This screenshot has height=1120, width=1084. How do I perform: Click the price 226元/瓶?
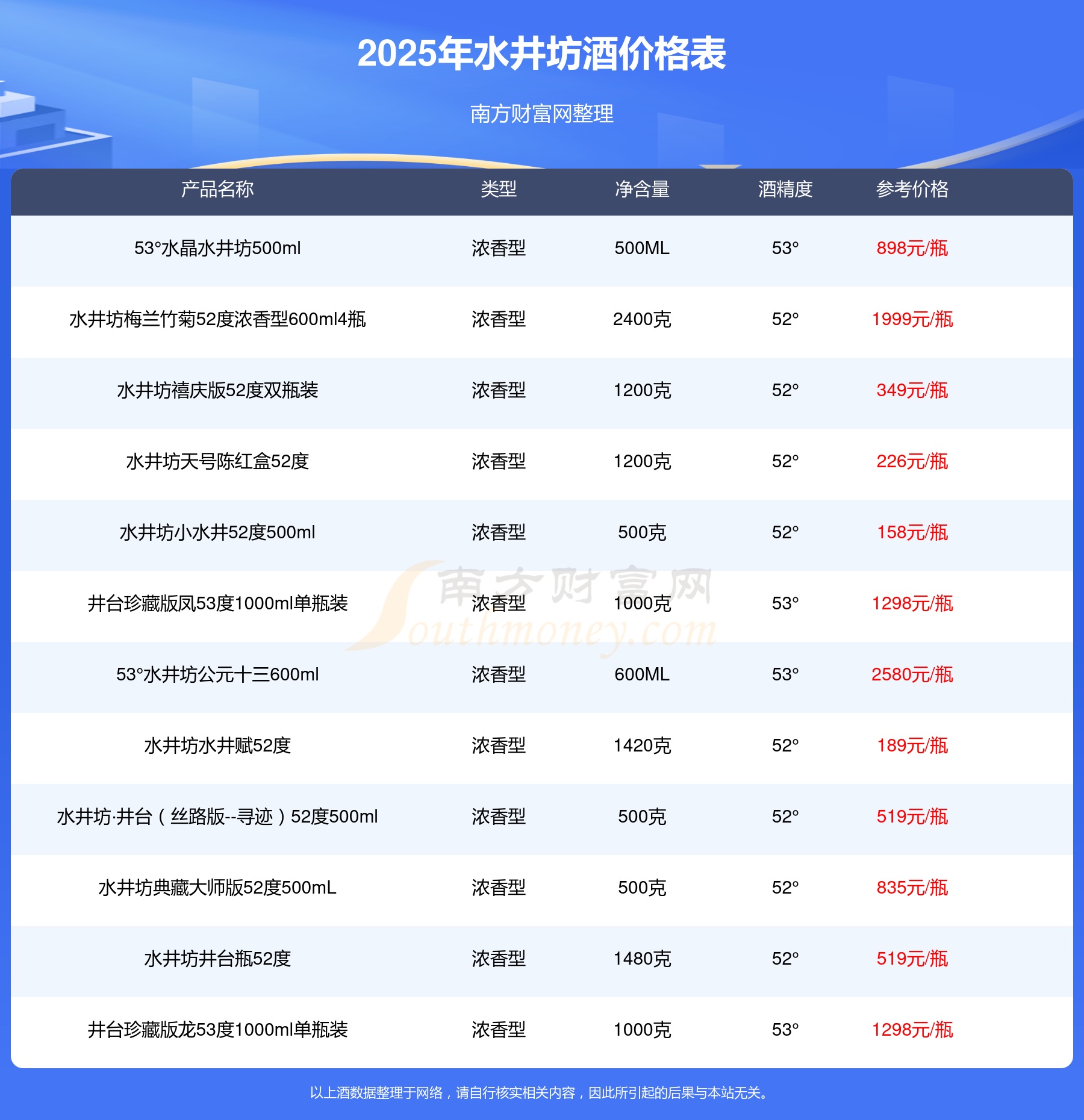[912, 461]
